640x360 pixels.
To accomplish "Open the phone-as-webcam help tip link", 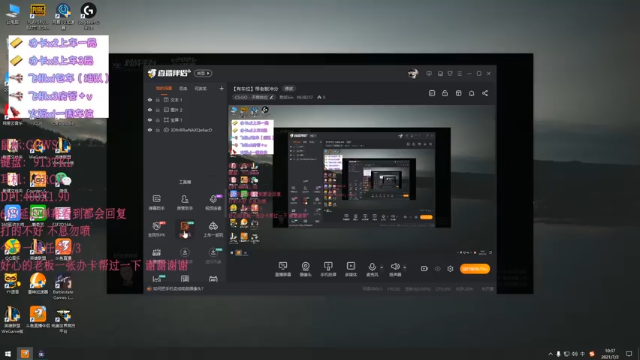I will tap(178, 289).
